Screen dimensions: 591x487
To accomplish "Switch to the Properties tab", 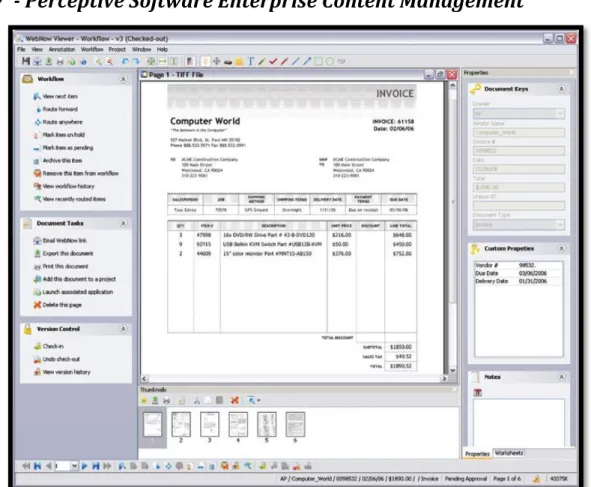I will [477, 454].
